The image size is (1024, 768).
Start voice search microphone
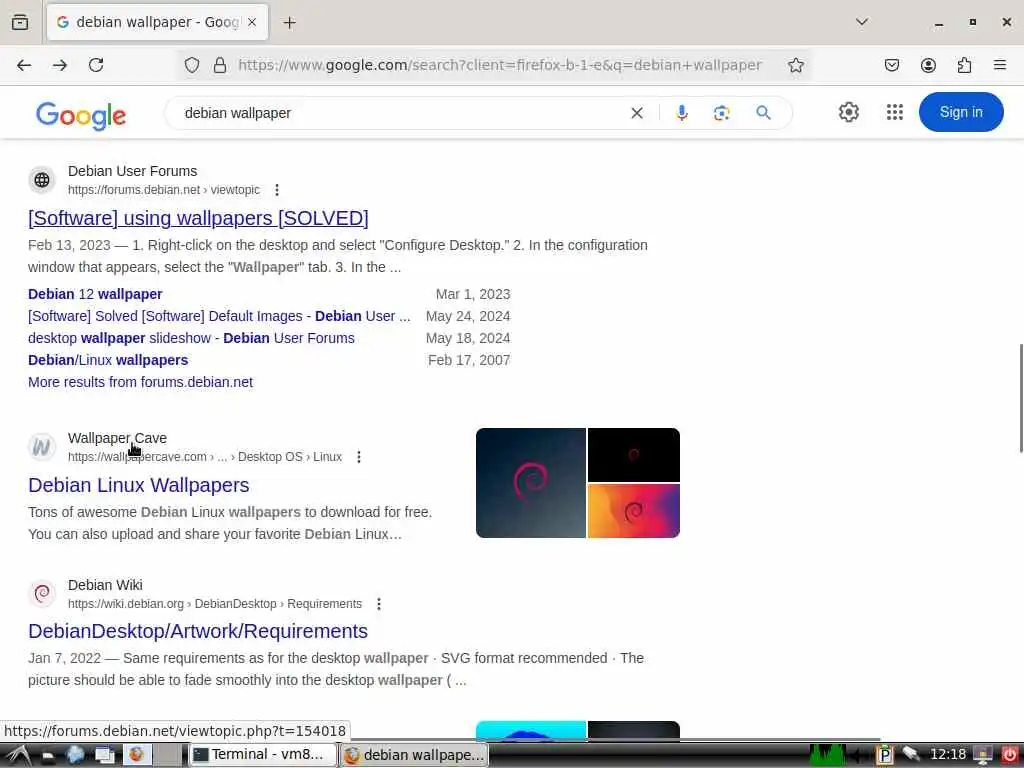[x=682, y=113]
